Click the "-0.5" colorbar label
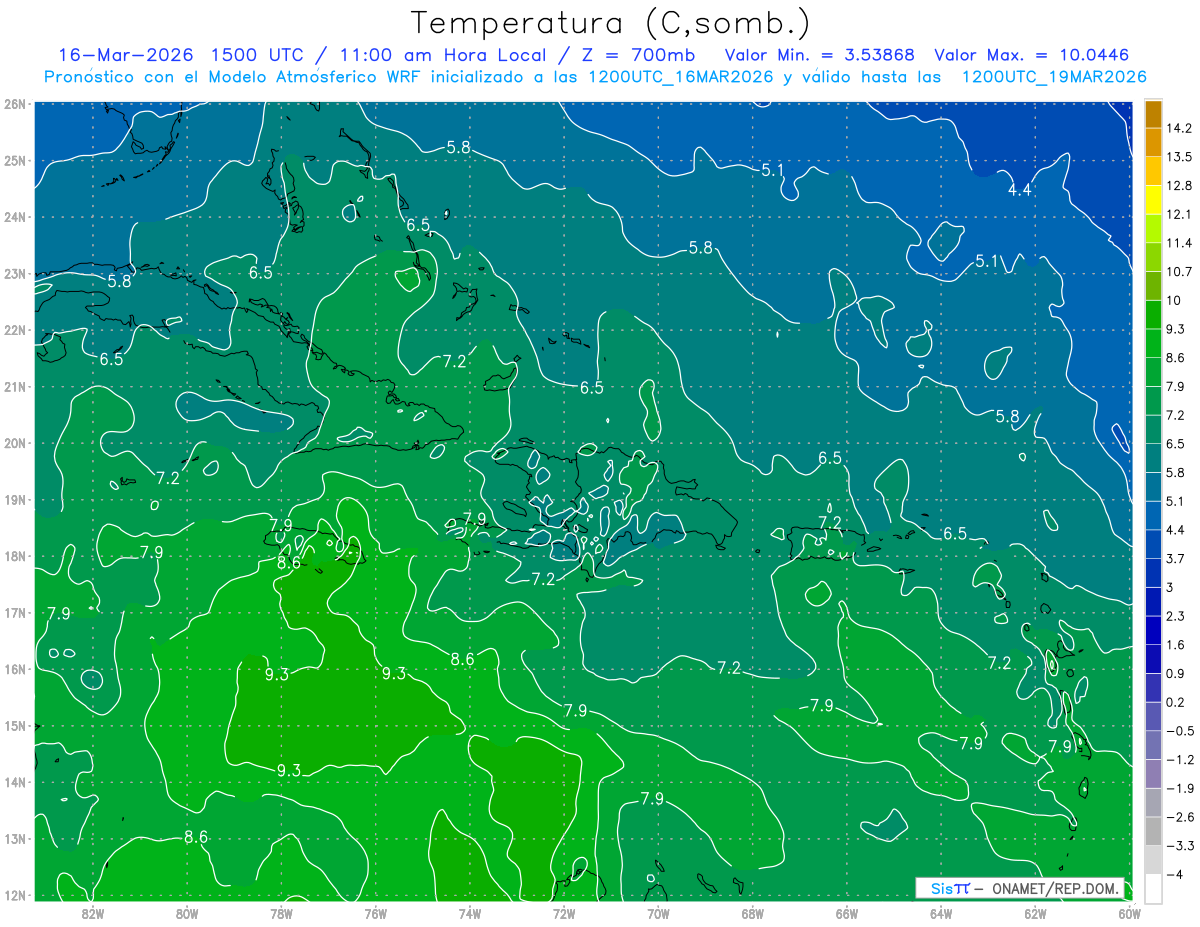The image size is (1200, 927). (1179, 731)
